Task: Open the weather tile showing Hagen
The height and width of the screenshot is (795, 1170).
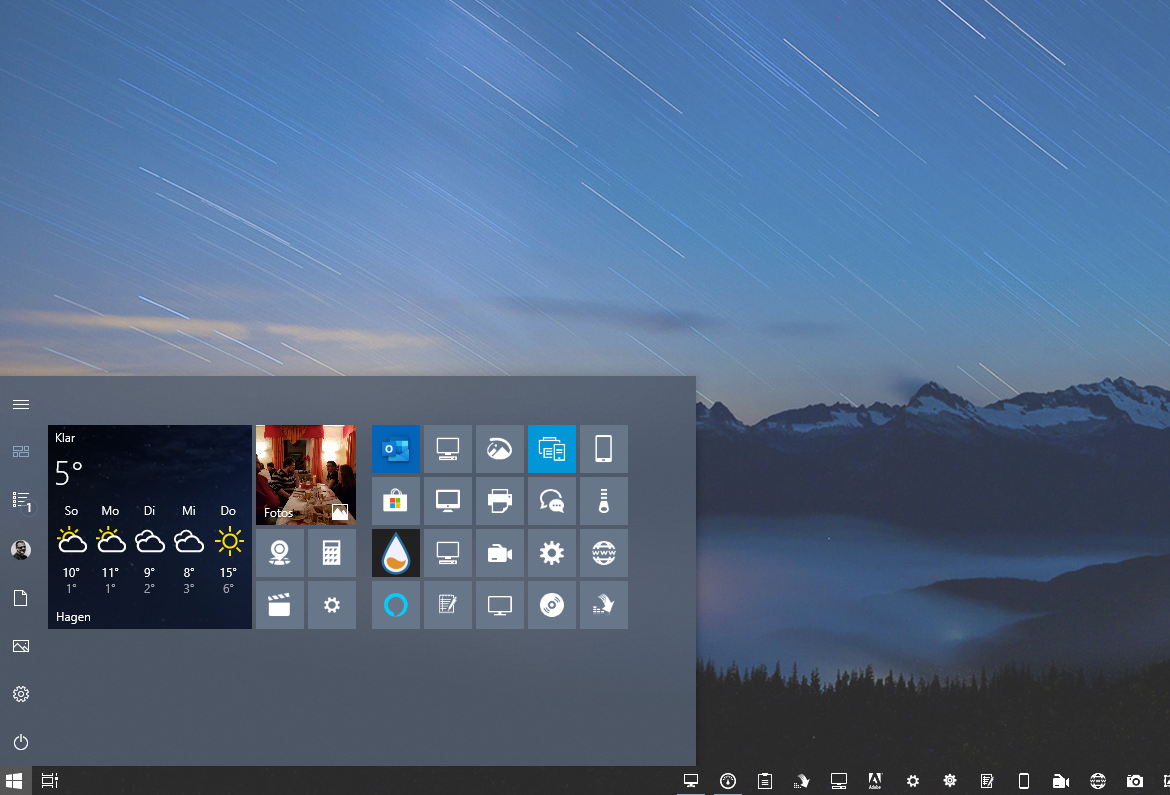Action: pyautogui.click(x=150, y=527)
